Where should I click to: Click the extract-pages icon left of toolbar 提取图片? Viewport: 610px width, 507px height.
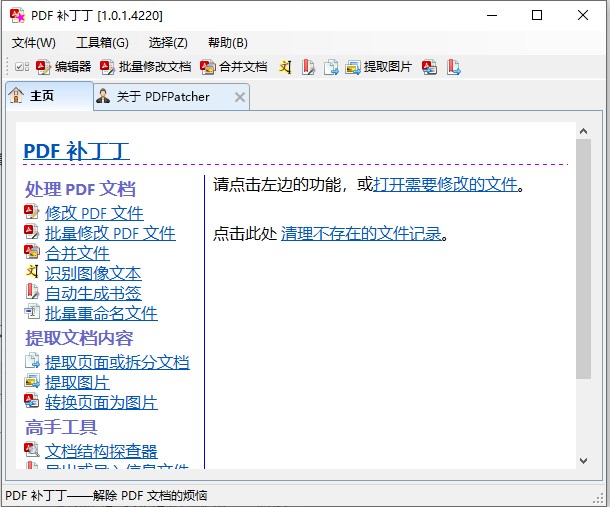coord(330,67)
